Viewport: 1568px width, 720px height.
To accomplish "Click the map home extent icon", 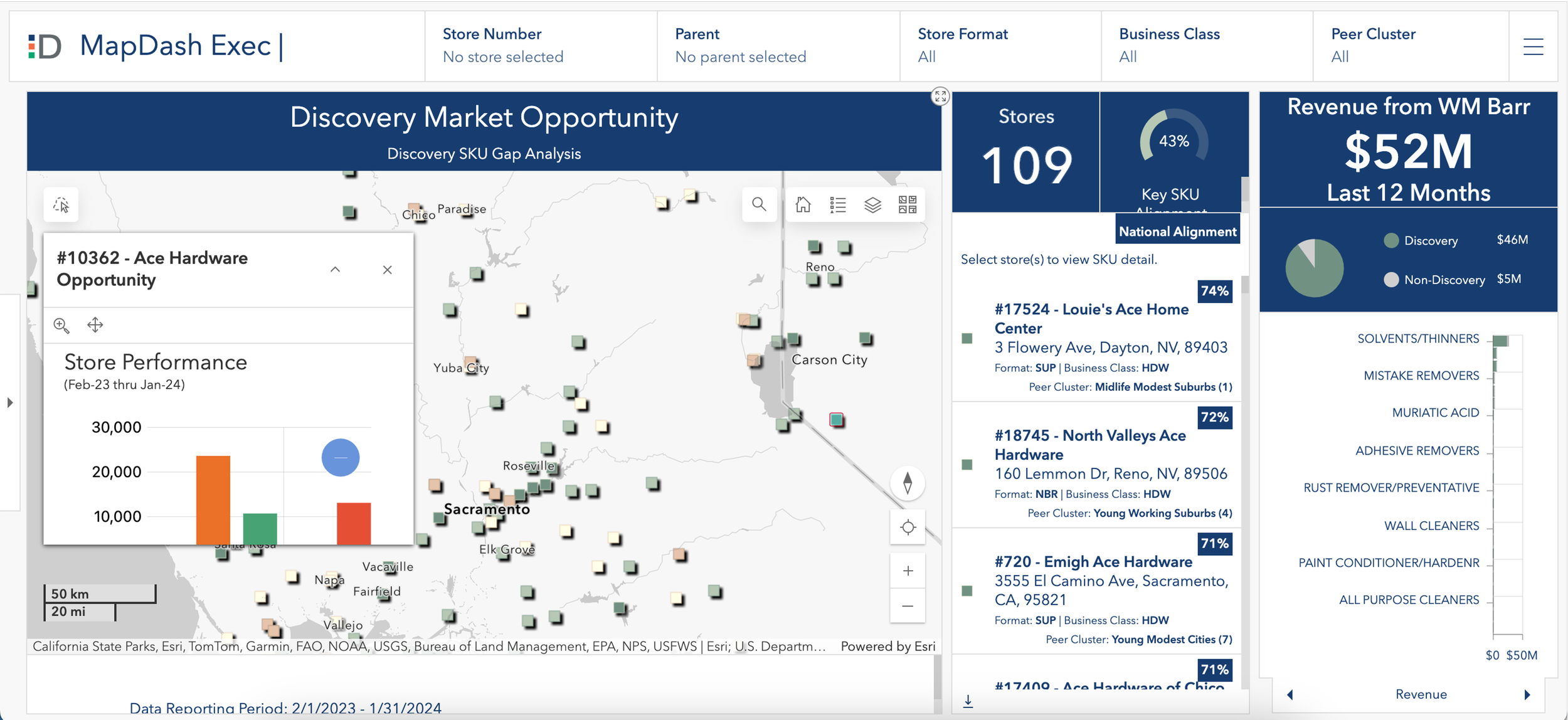I will tap(803, 204).
